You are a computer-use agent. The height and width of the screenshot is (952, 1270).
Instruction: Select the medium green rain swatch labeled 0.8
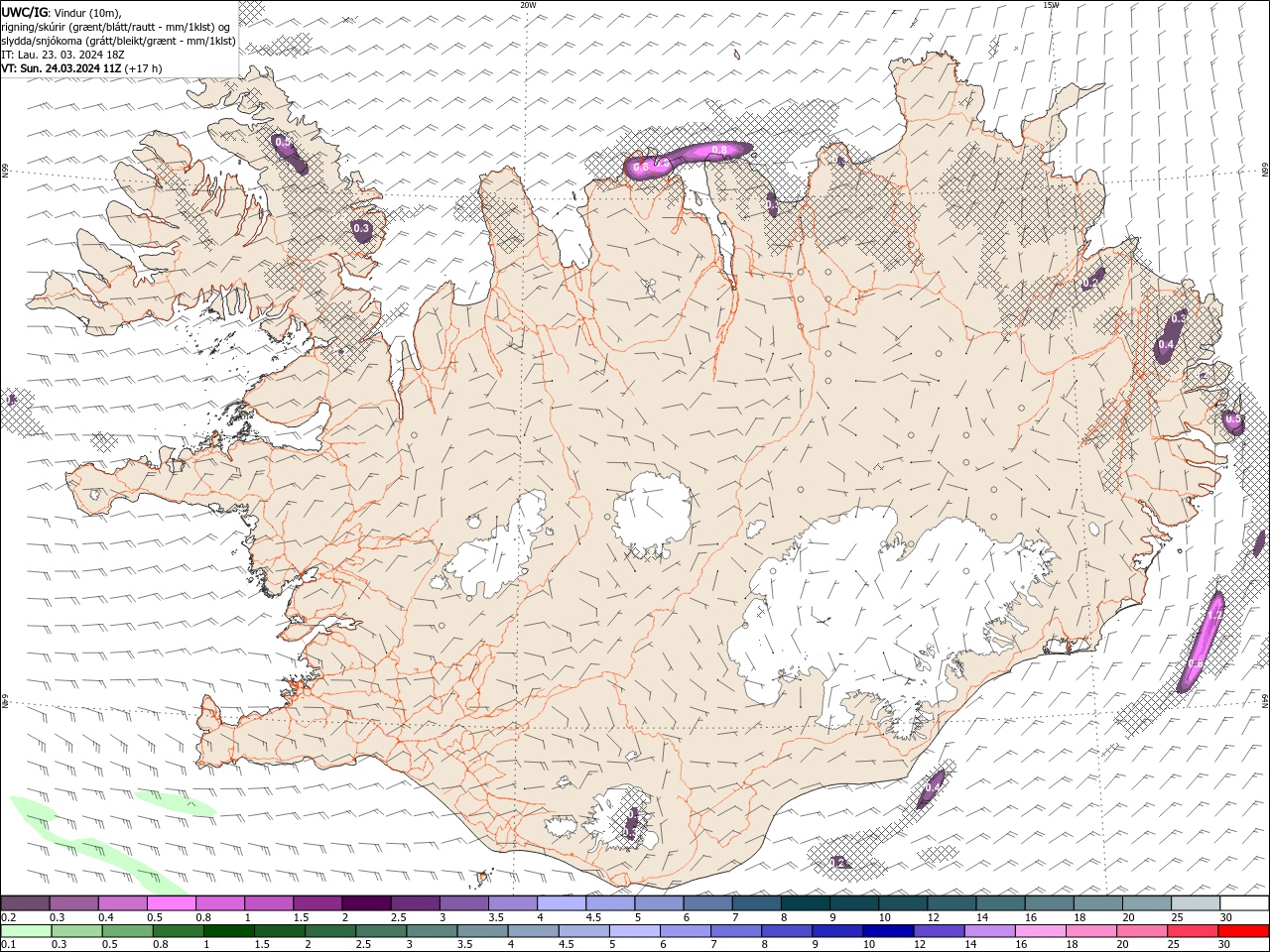tap(180, 931)
